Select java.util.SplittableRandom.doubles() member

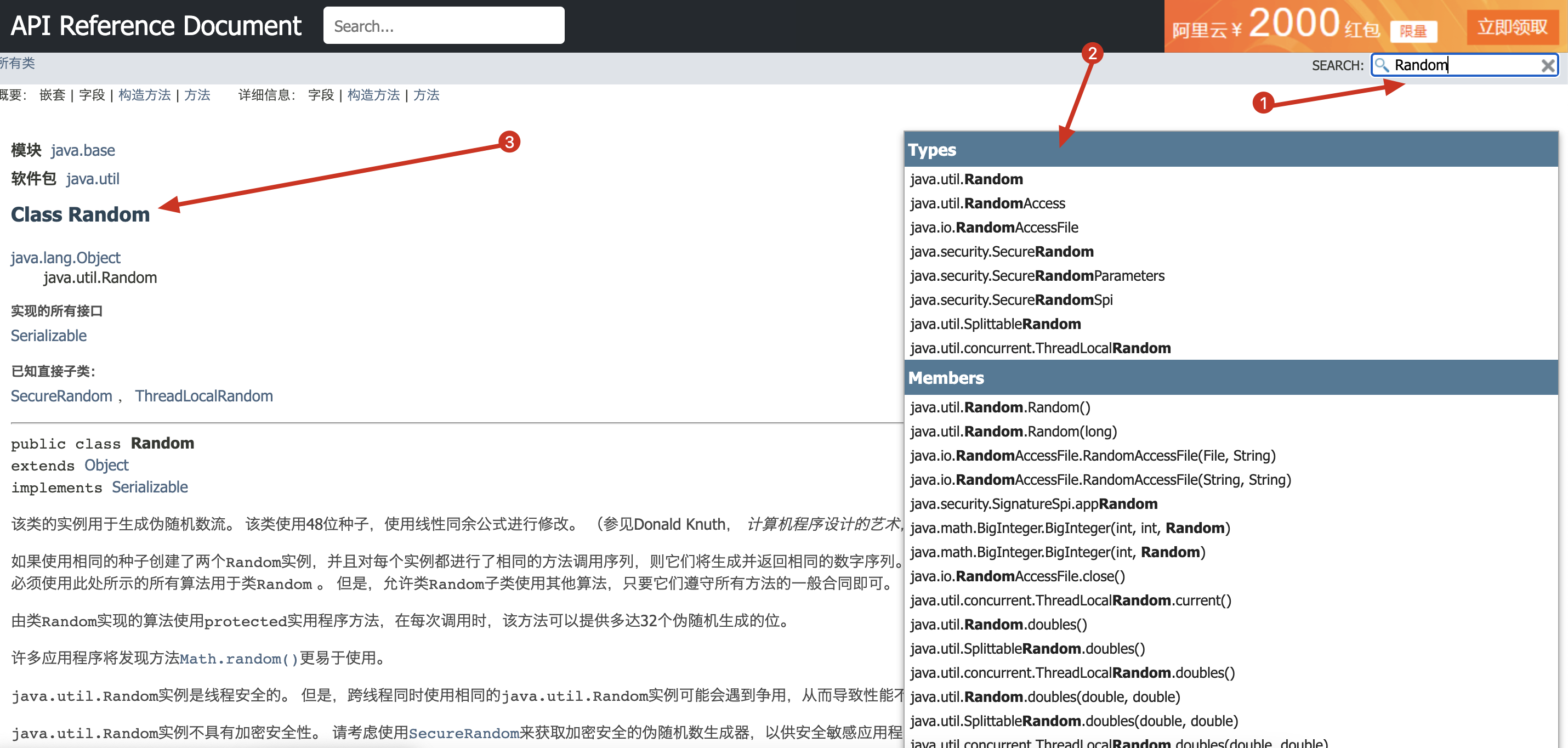coord(1231,649)
